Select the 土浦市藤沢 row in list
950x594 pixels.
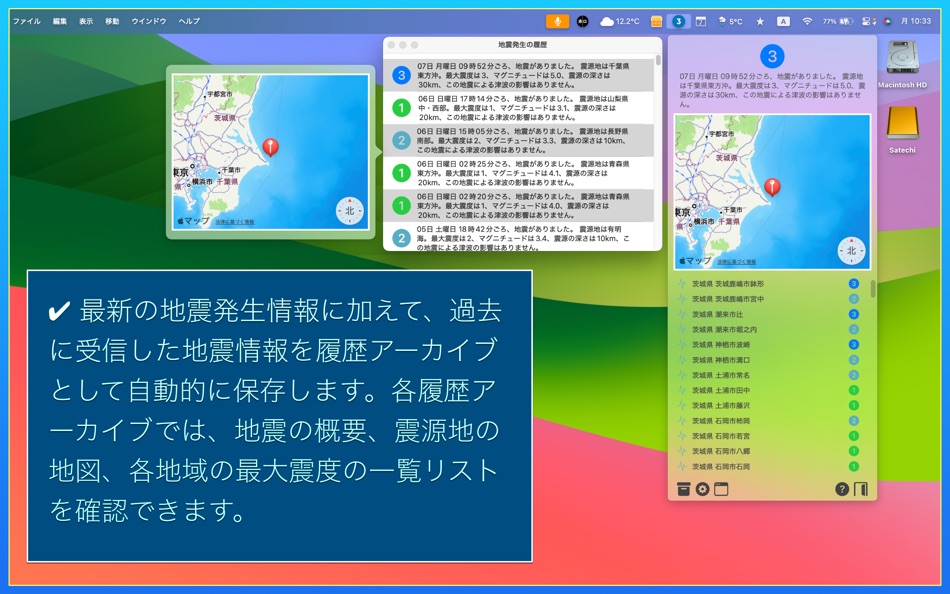pos(769,405)
